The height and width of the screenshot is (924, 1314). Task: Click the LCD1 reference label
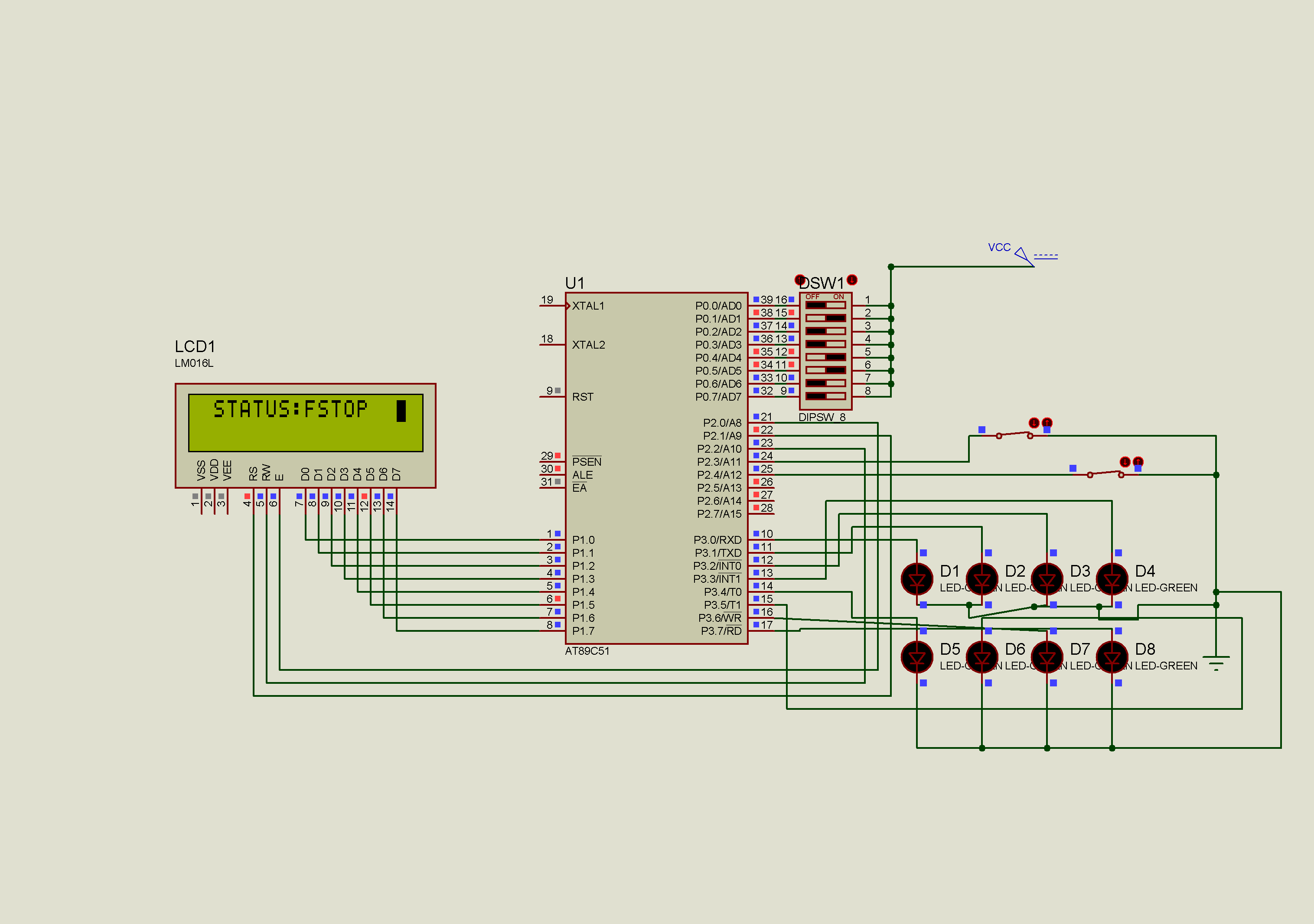195,346
